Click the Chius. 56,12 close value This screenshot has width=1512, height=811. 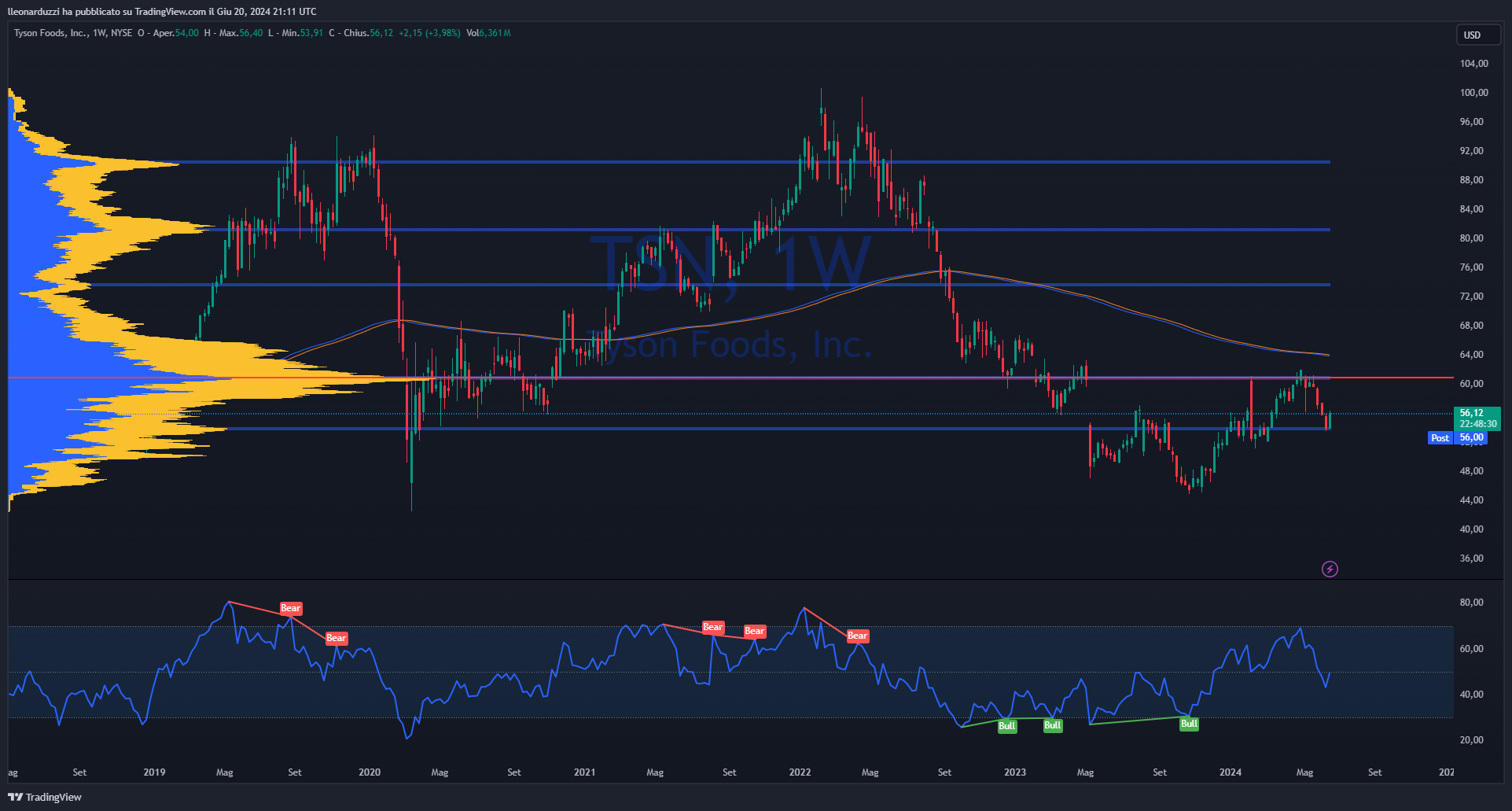[360, 33]
